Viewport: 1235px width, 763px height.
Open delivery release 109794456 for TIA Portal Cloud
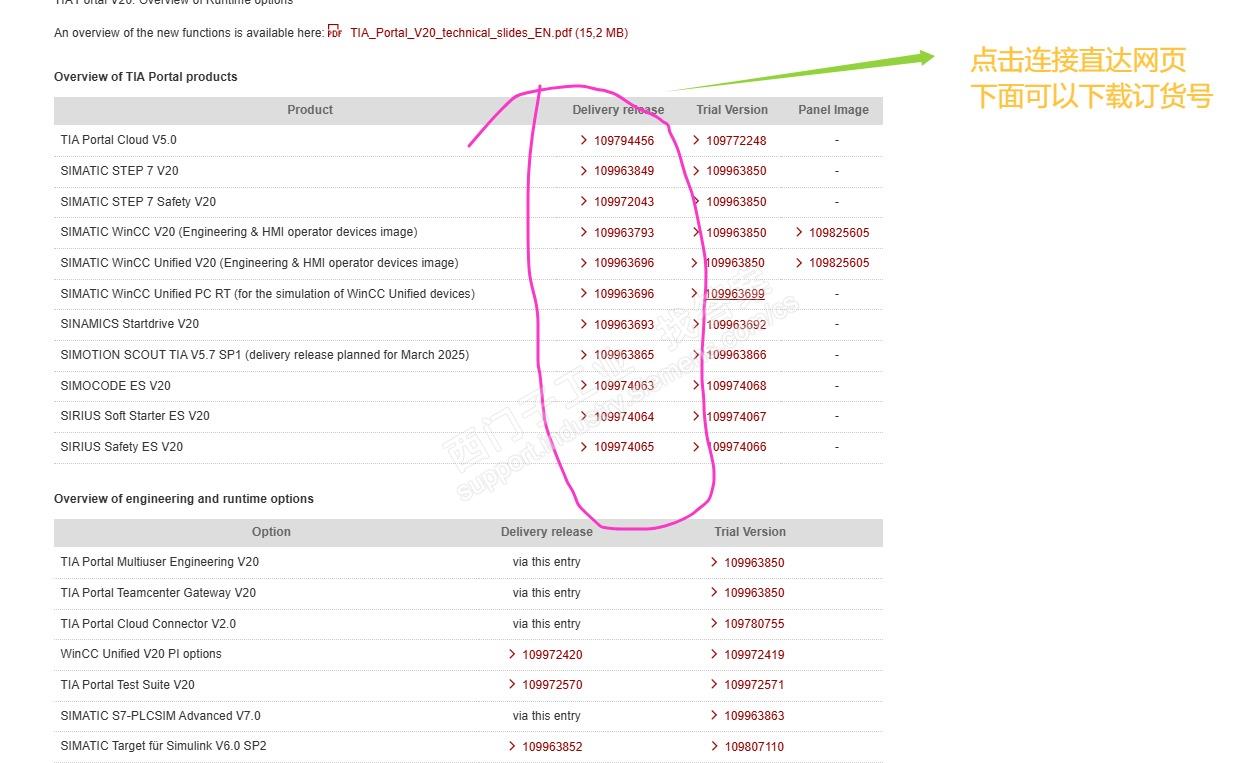(x=624, y=141)
